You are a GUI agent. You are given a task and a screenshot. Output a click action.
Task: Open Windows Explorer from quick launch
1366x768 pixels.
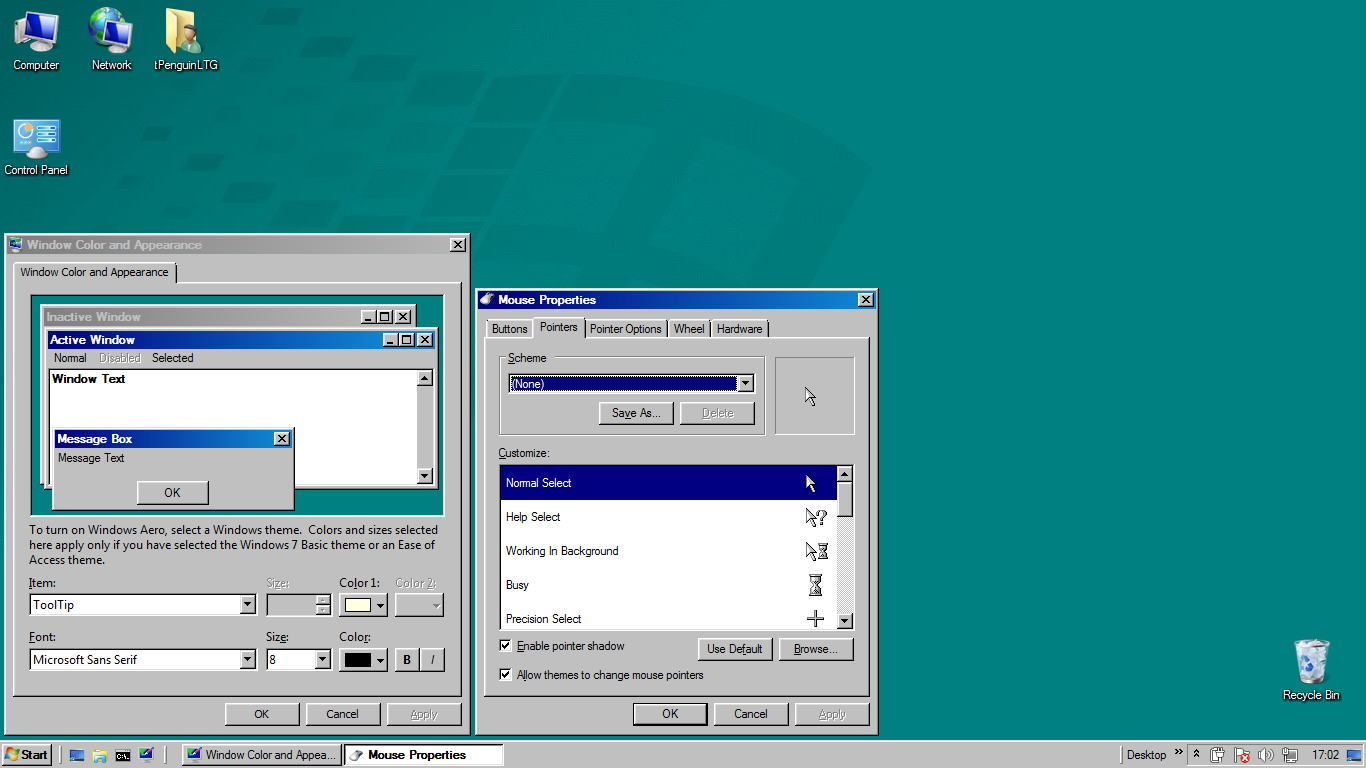point(100,755)
